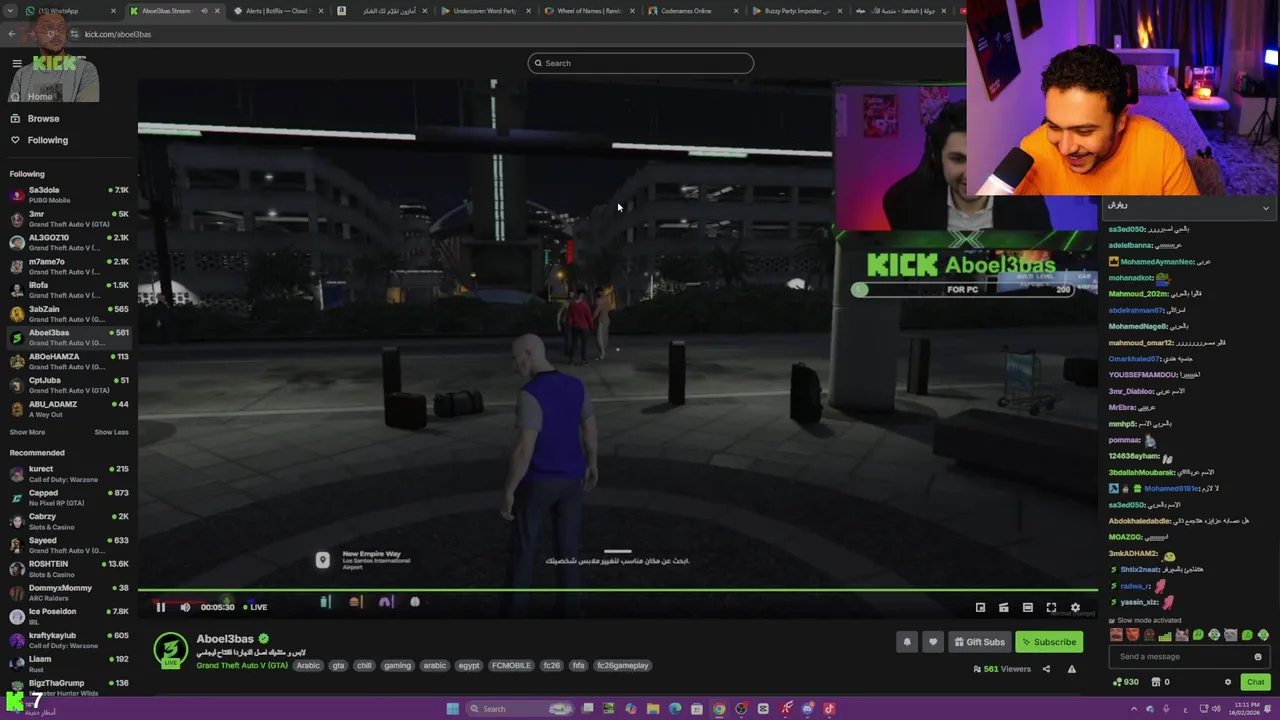Screen dimensions: 1280x720
Task: Toggle stream notifications bell button
Action: click(907, 642)
